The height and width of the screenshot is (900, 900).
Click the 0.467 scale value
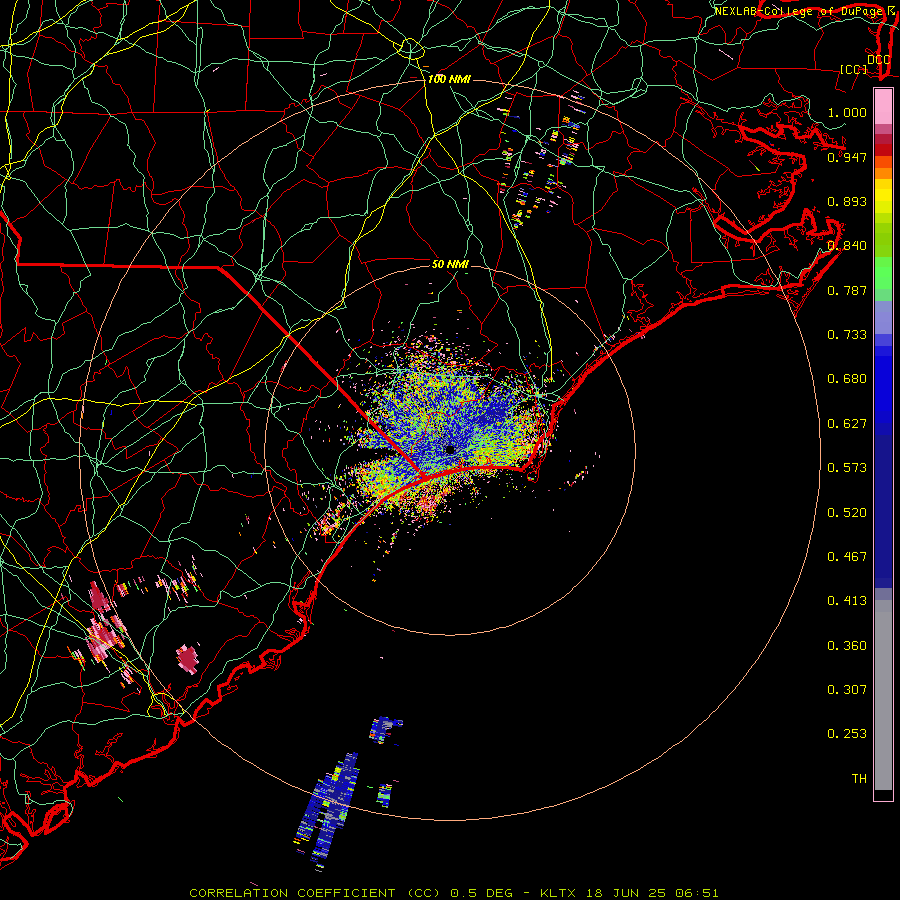click(x=847, y=557)
